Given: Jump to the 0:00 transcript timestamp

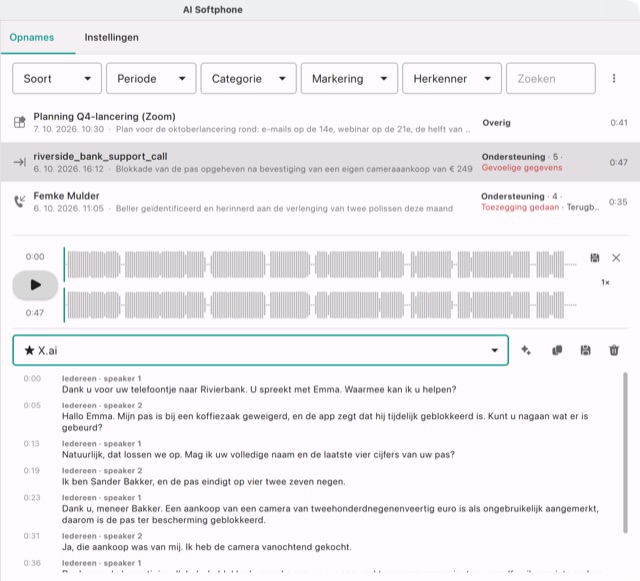Looking at the screenshot, I should [32, 378].
